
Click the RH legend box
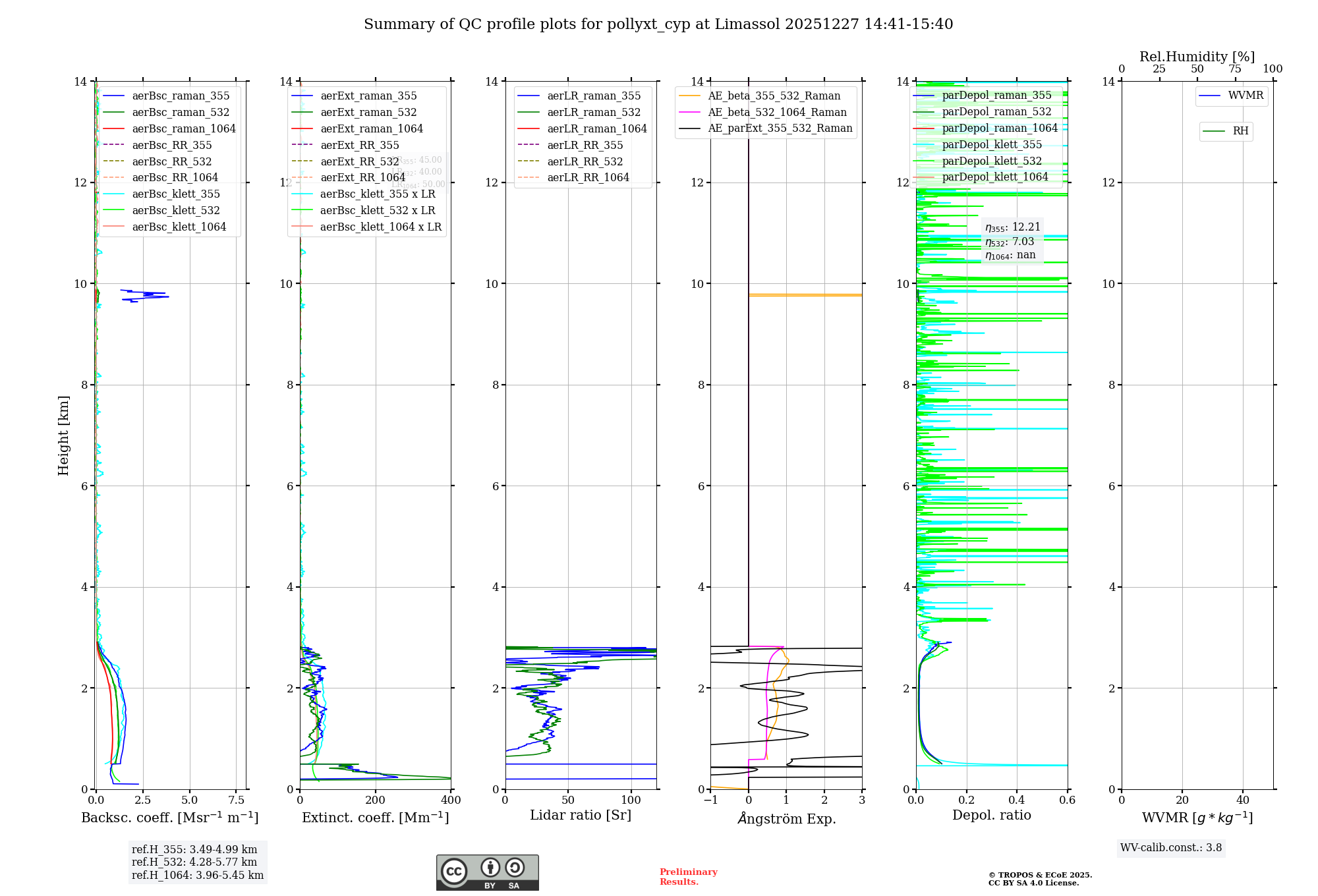(x=1226, y=131)
